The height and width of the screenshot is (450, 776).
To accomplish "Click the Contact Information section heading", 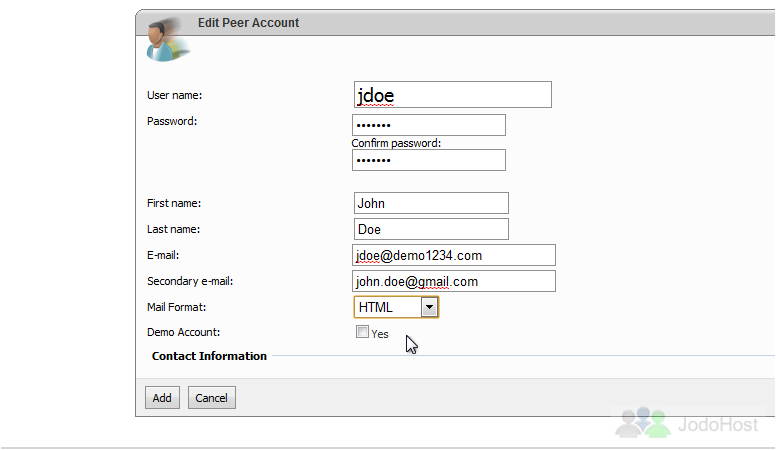I will tap(209, 356).
